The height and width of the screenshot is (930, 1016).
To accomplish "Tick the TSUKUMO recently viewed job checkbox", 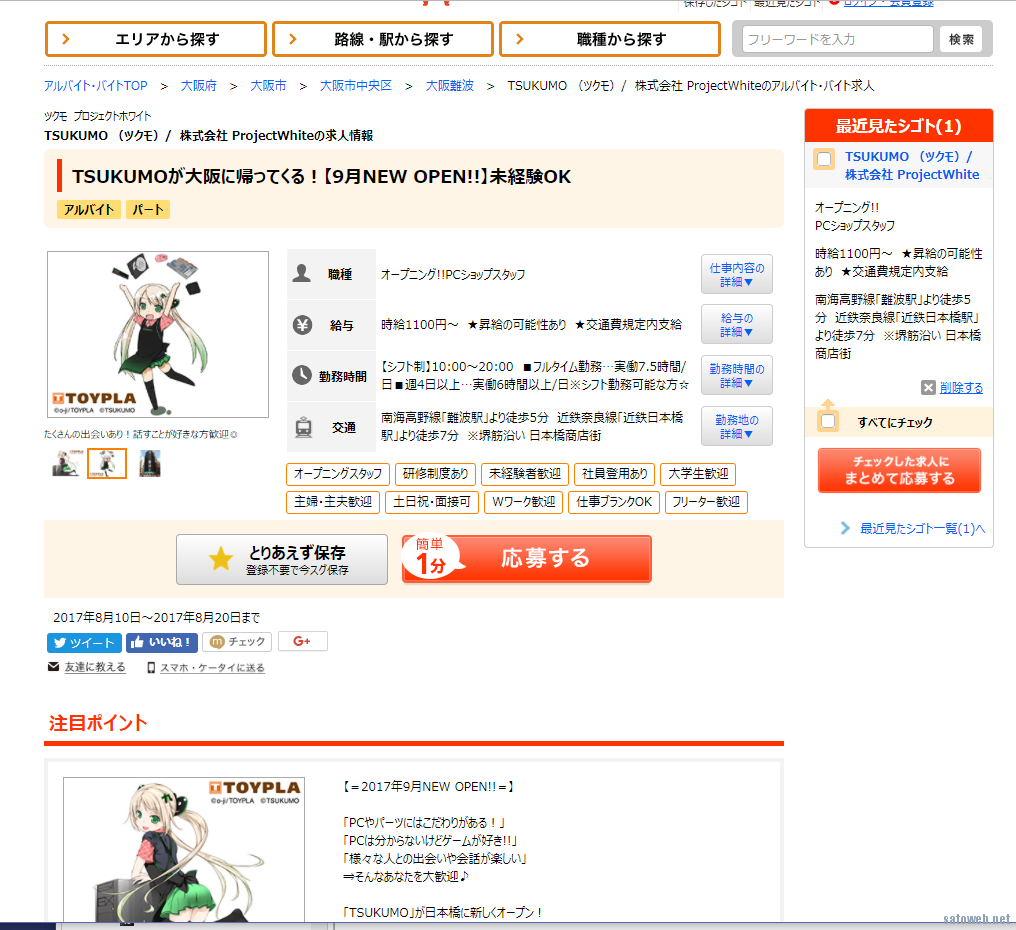I will (824, 159).
